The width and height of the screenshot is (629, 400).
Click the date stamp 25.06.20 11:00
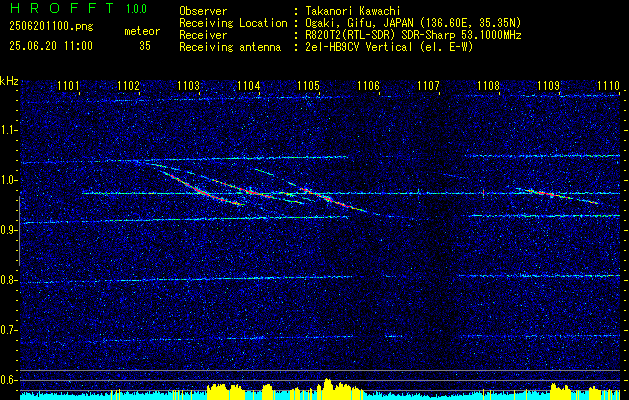click(51, 46)
